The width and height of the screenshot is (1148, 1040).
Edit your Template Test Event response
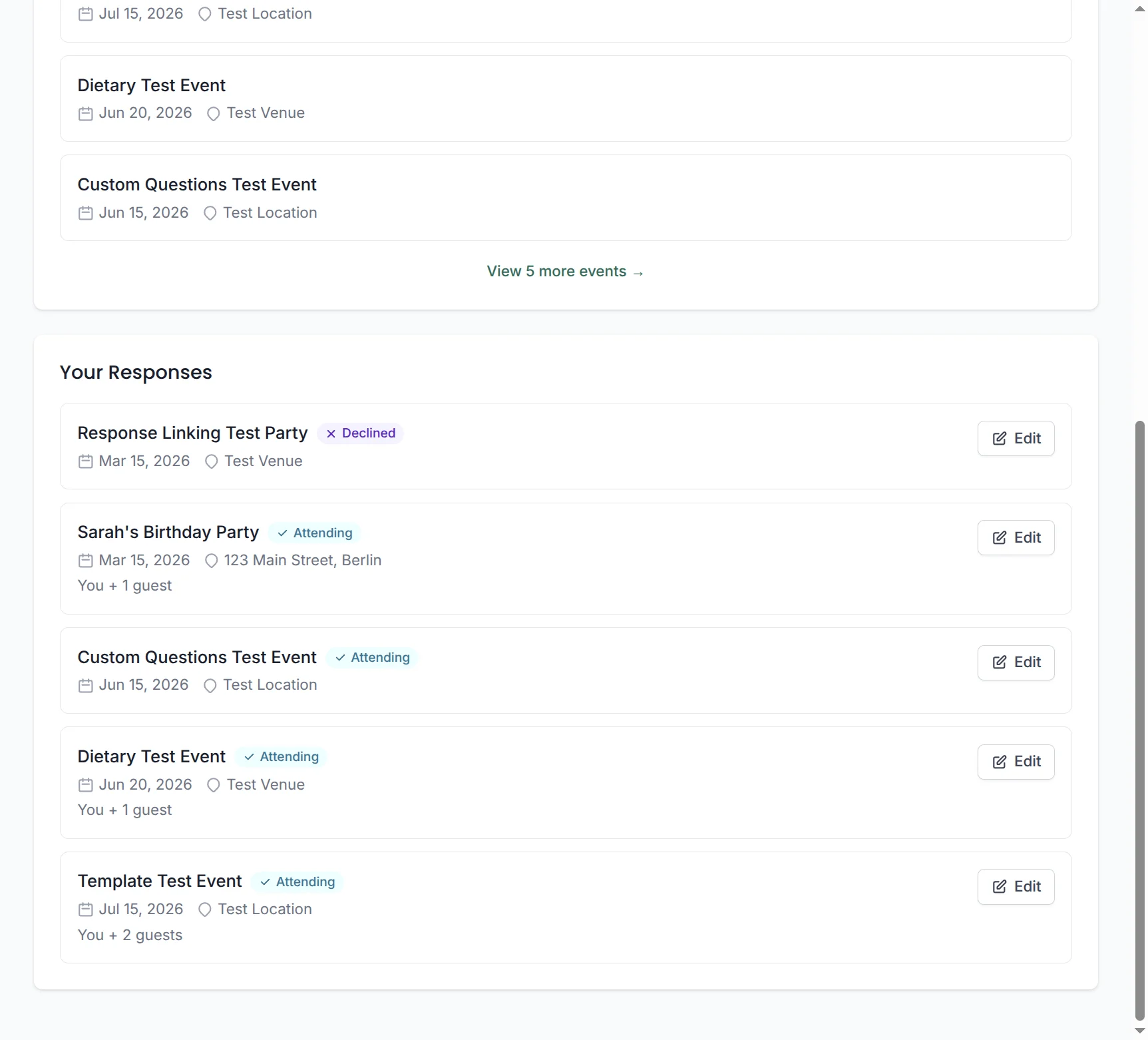tap(1016, 886)
